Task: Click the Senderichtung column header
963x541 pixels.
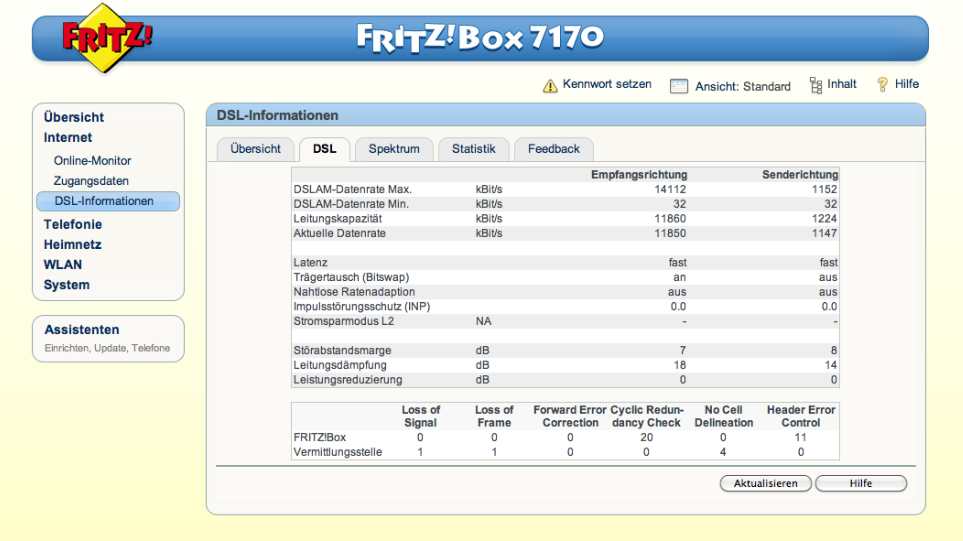Action: click(800, 175)
